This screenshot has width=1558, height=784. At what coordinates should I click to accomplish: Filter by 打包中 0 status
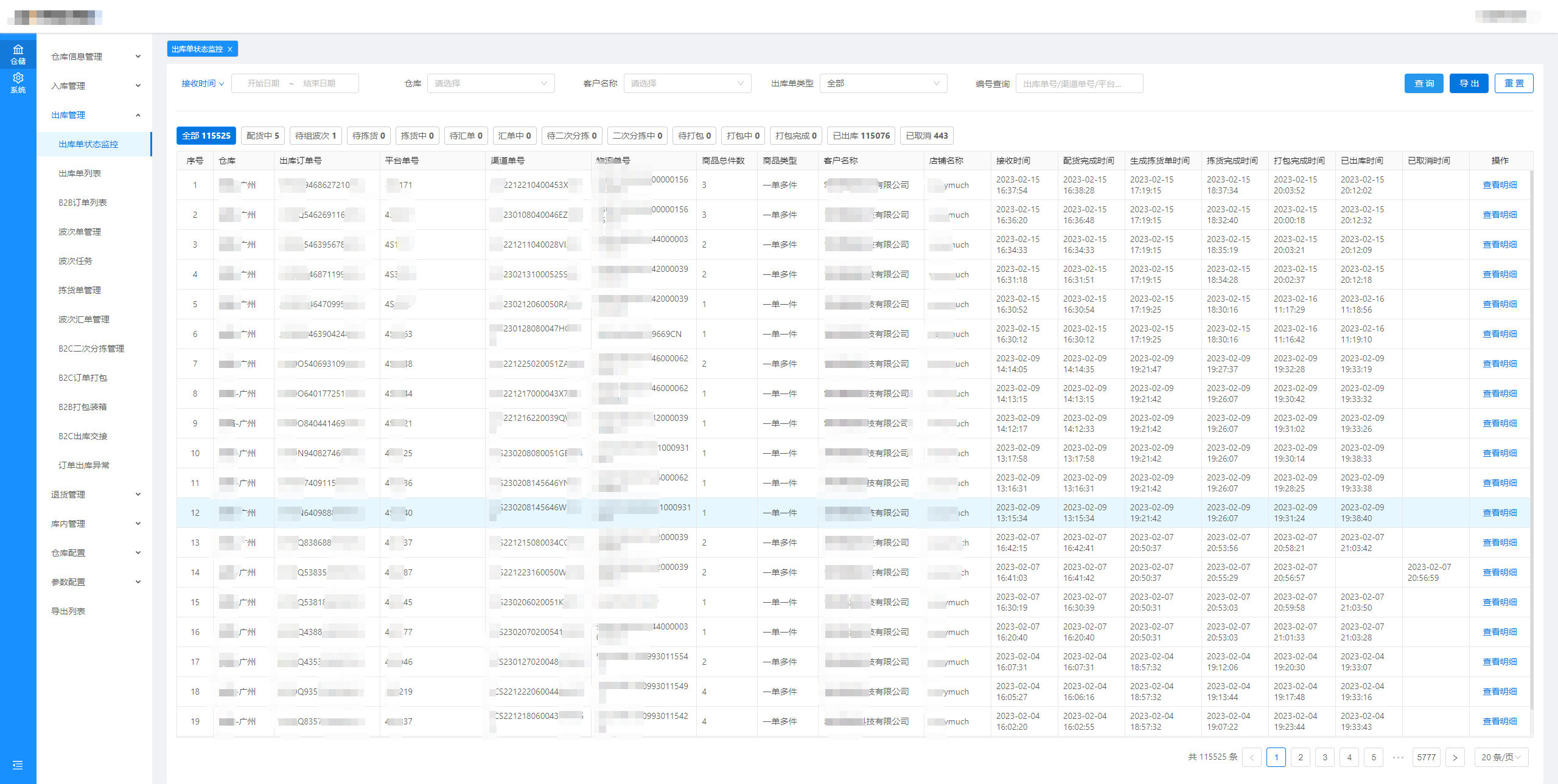point(744,136)
